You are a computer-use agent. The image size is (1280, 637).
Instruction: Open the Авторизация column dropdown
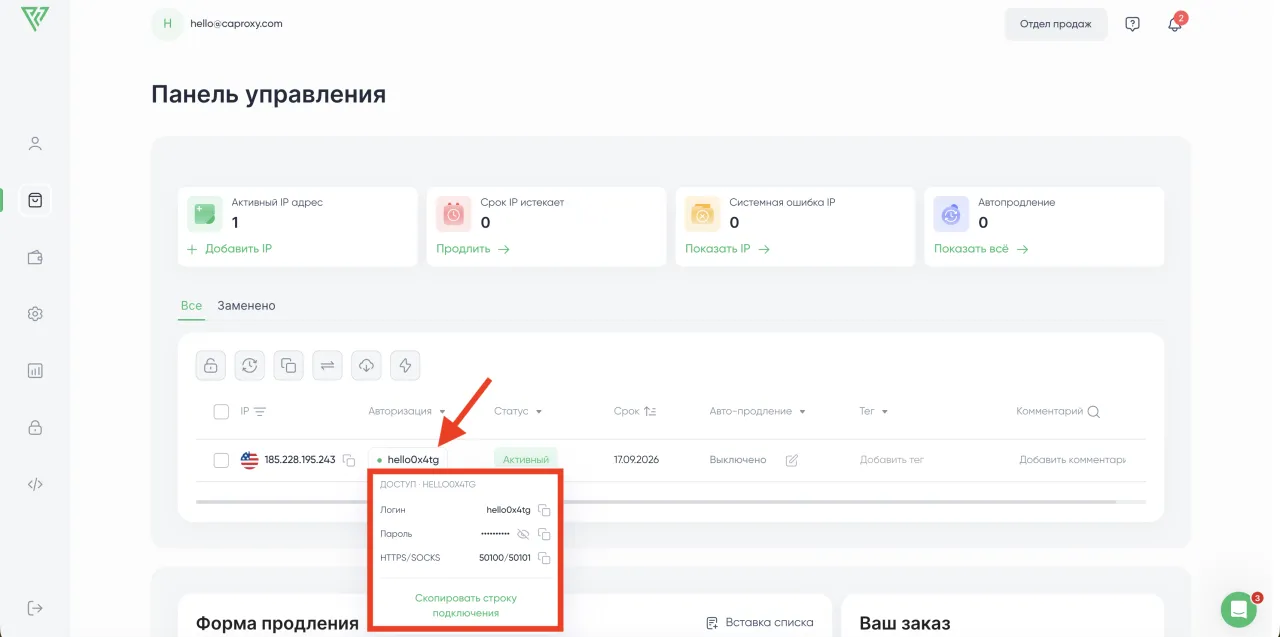442,412
